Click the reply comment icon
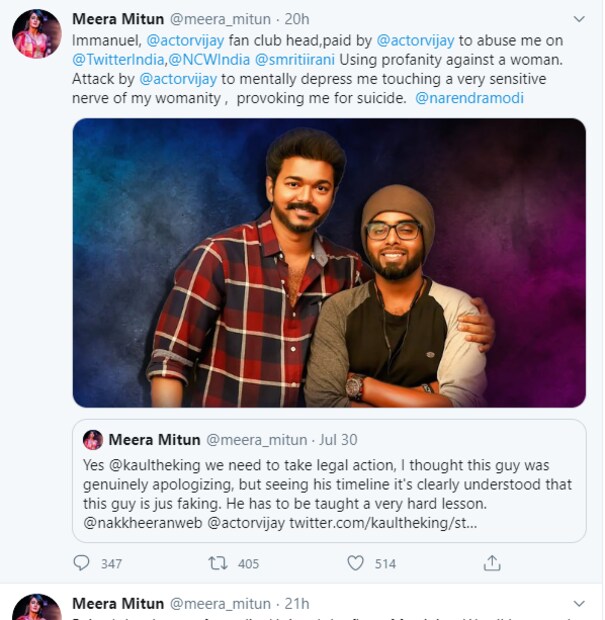605x620 pixels. click(82, 563)
